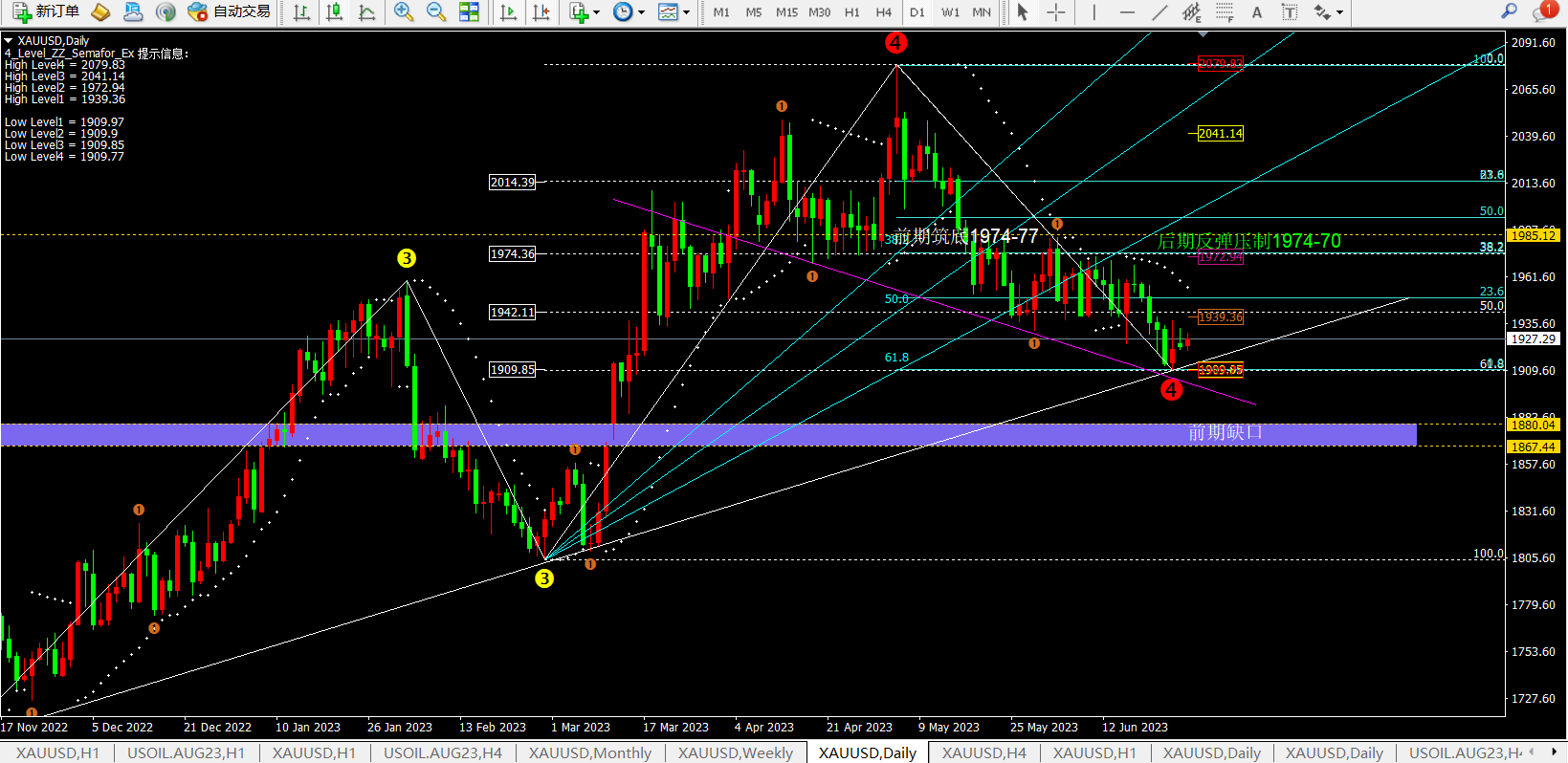Select the 前期缺口 annotation text
Screen dimensions: 1568x763
[1226, 433]
